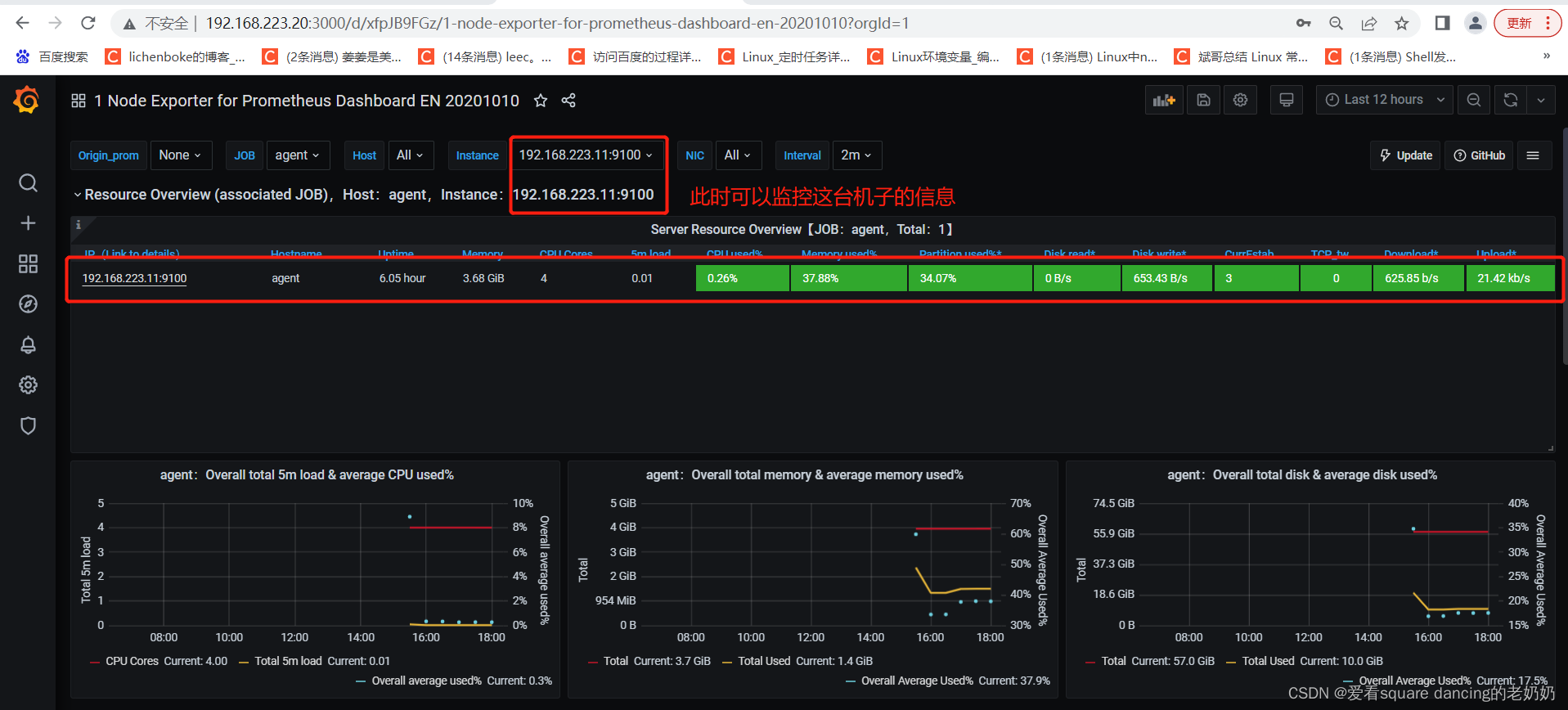
Task: Click the Update link button
Action: pyautogui.click(x=1406, y=155)
